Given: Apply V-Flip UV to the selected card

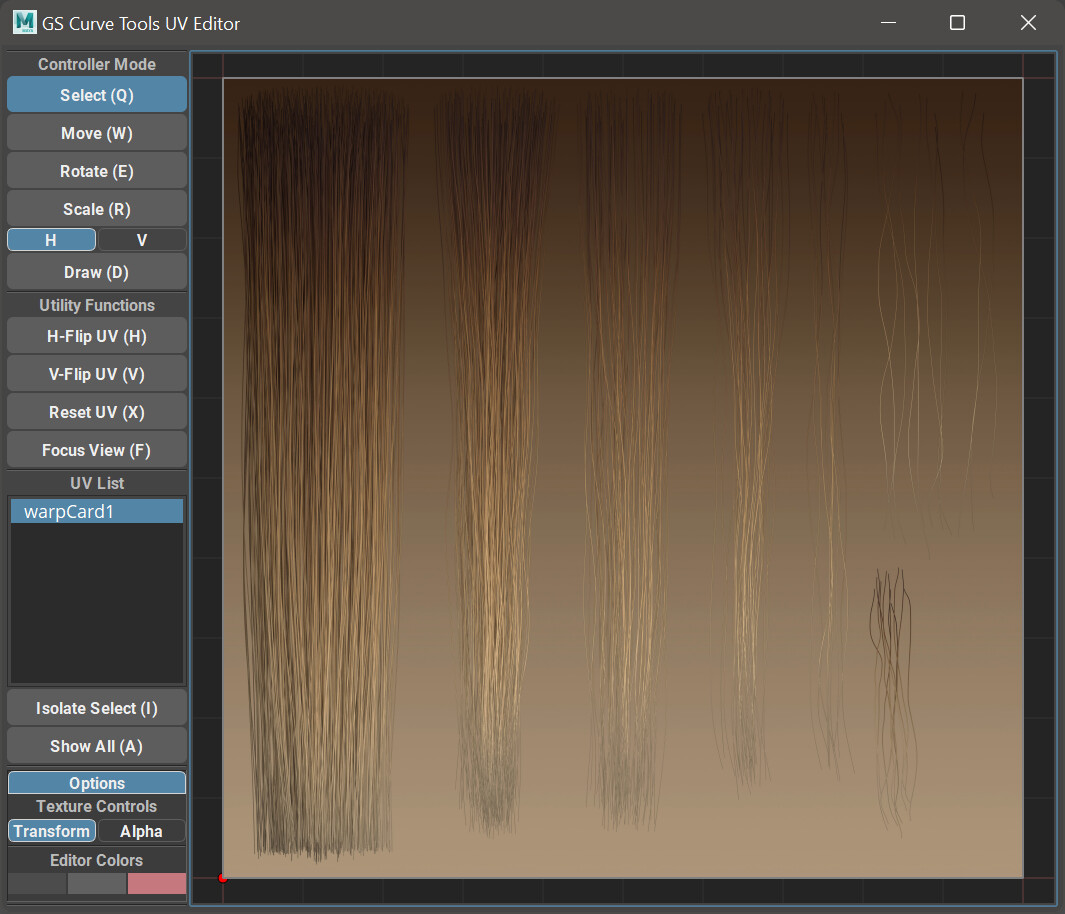Looking at the screenshot, I should [x=96, y=373].
